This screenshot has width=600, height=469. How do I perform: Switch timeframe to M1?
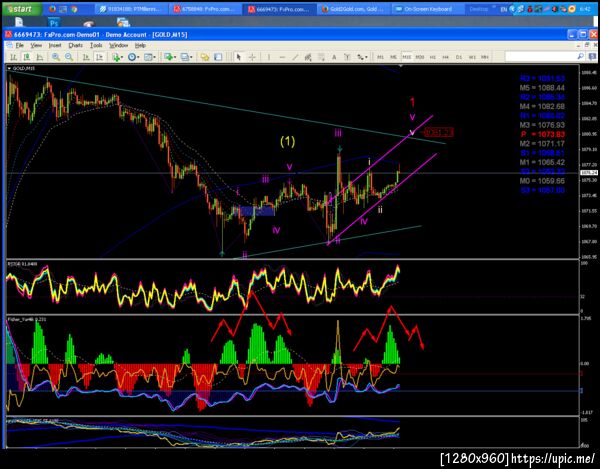[x=380, y=57]
